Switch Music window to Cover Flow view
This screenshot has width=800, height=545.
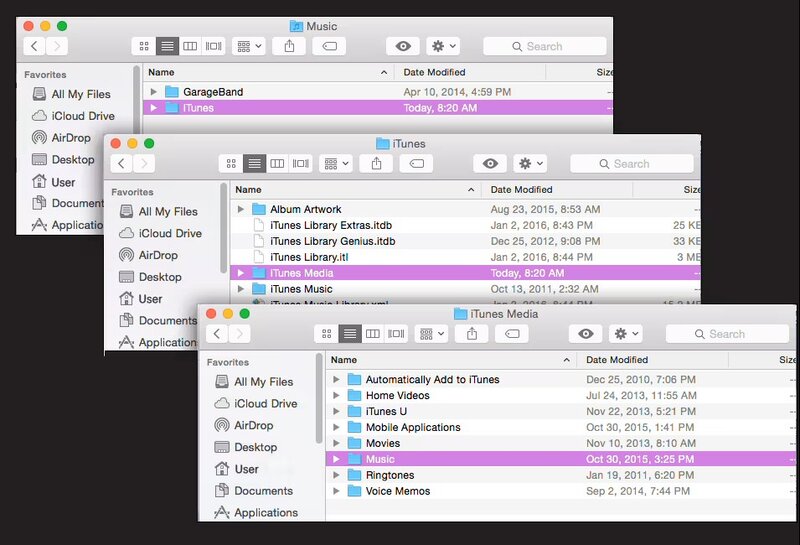[213, 46]
